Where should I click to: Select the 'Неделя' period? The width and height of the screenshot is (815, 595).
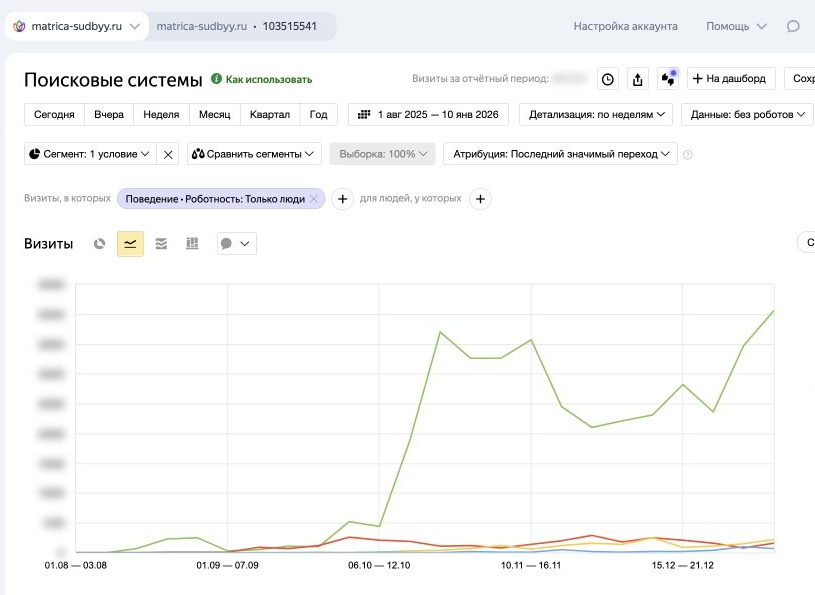pyautogui.click(x=161, y=114)
